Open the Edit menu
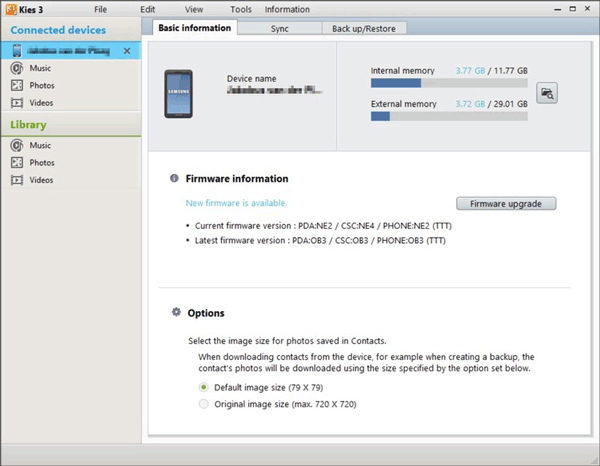Screen dimensions: 600x466 point(147,10)
